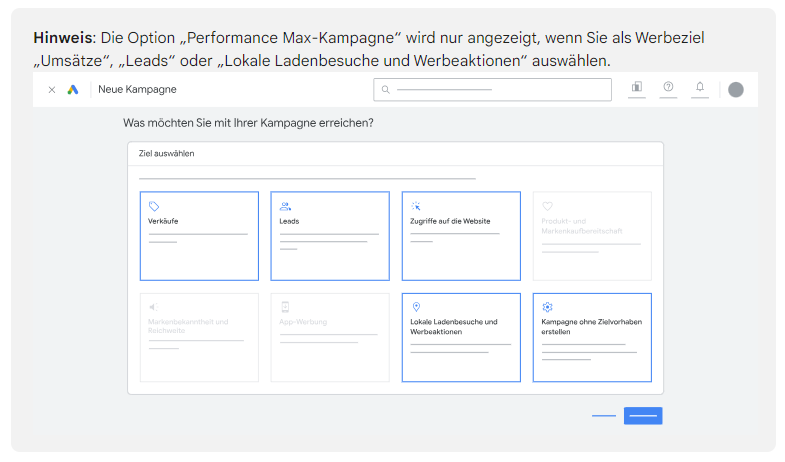785x462 pixels.
Task: Click the cursor-click icon on Zugriffe auf die Website
Action: 416,206
